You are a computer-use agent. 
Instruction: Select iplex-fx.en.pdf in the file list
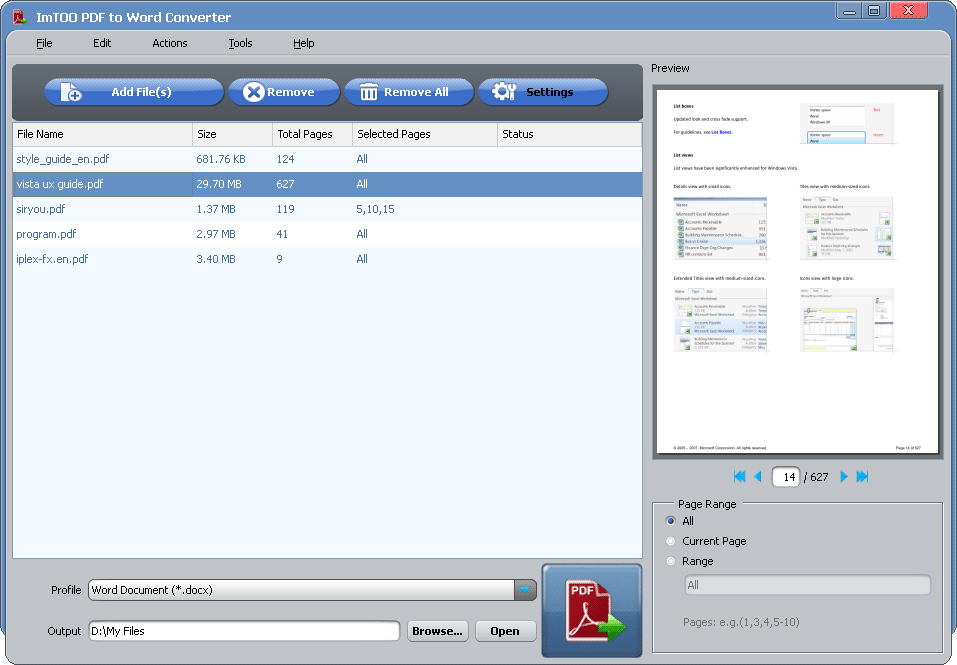52,259
